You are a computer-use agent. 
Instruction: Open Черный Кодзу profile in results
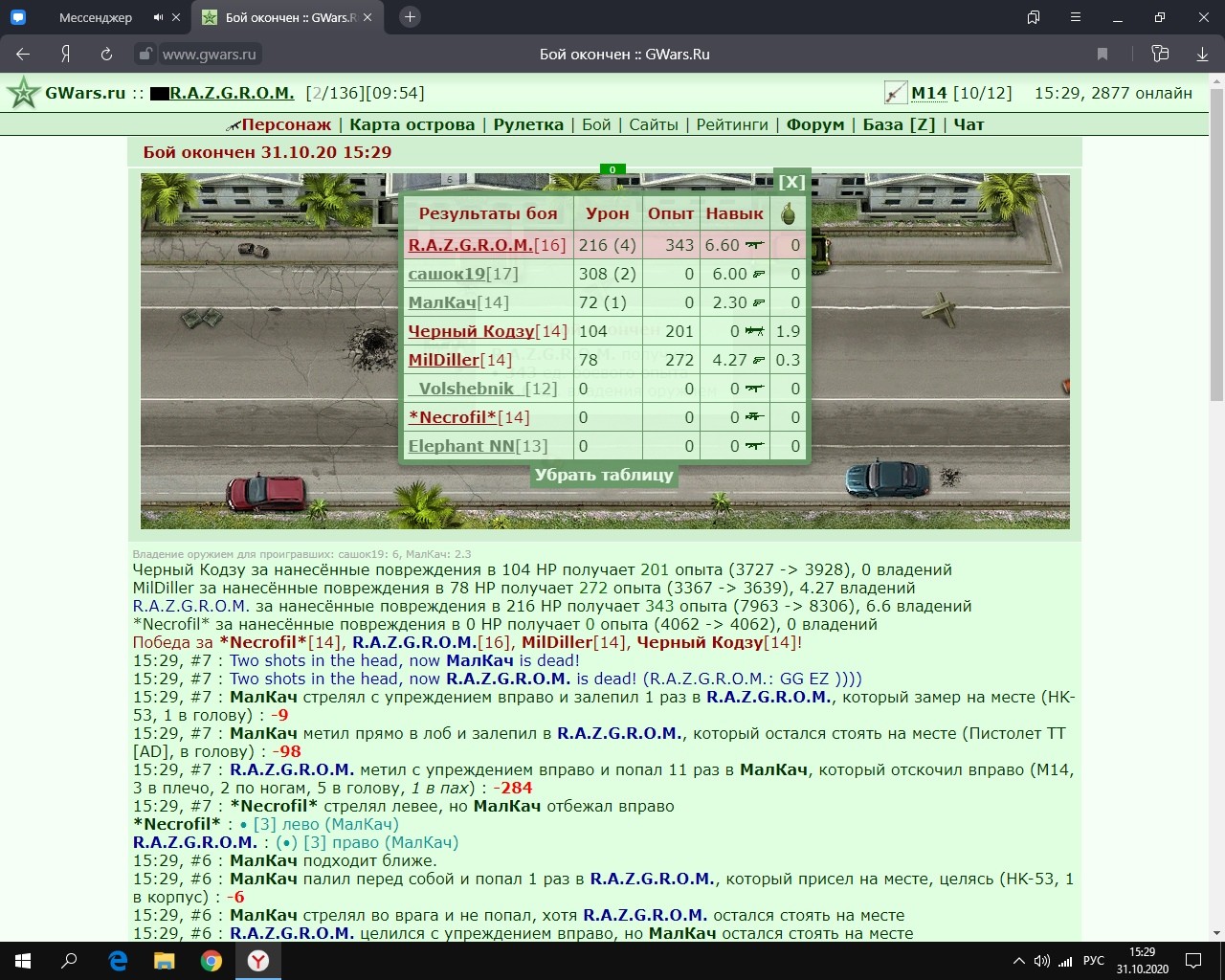(x=471, y=331)
